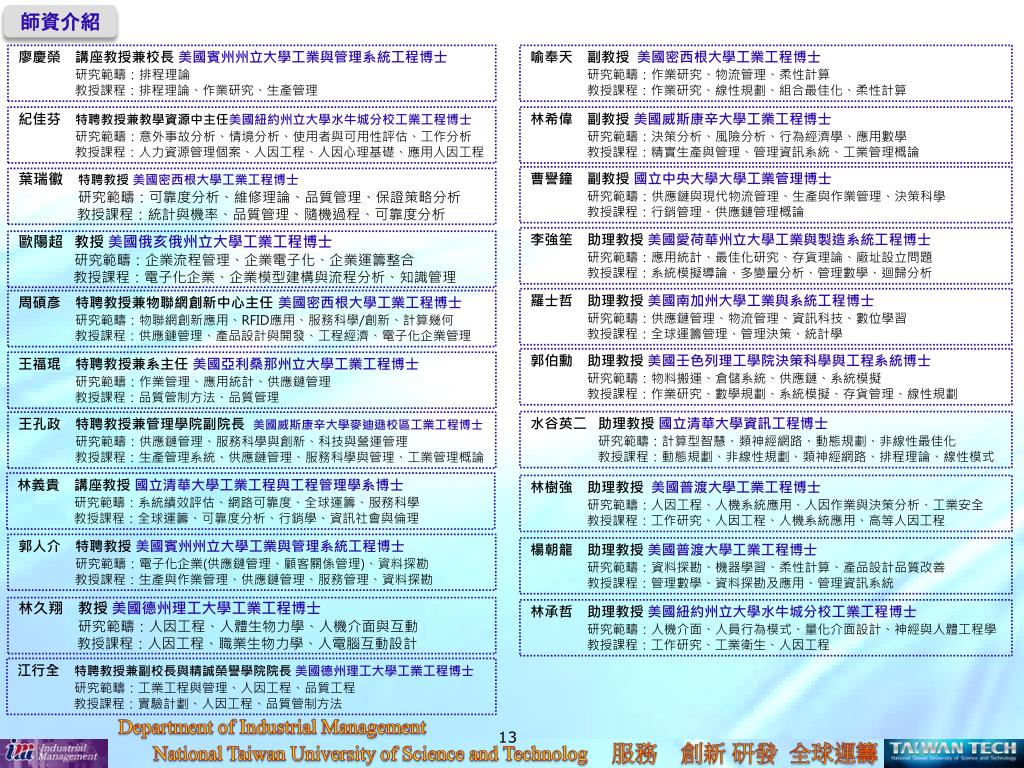Click 江行全's courses line starting 實驗計劃
The height and width of the screenshot is (768, 1024).
[208, 703]
